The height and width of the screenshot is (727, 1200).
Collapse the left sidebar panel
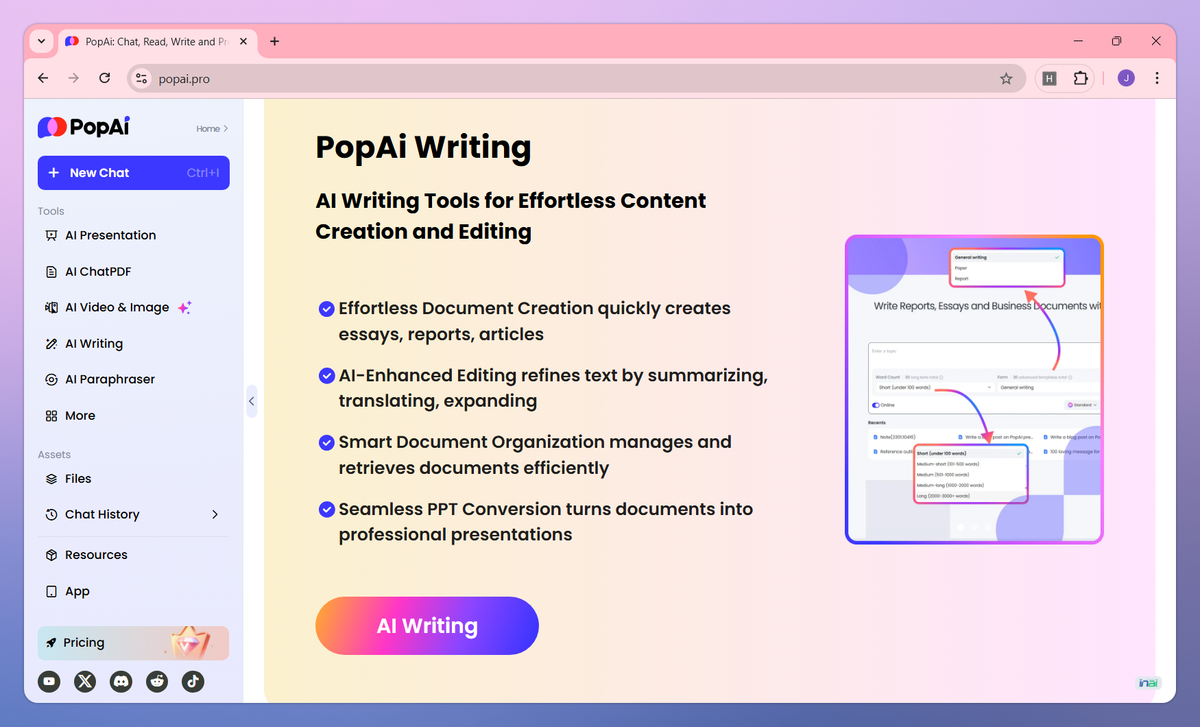pos(252,401)
